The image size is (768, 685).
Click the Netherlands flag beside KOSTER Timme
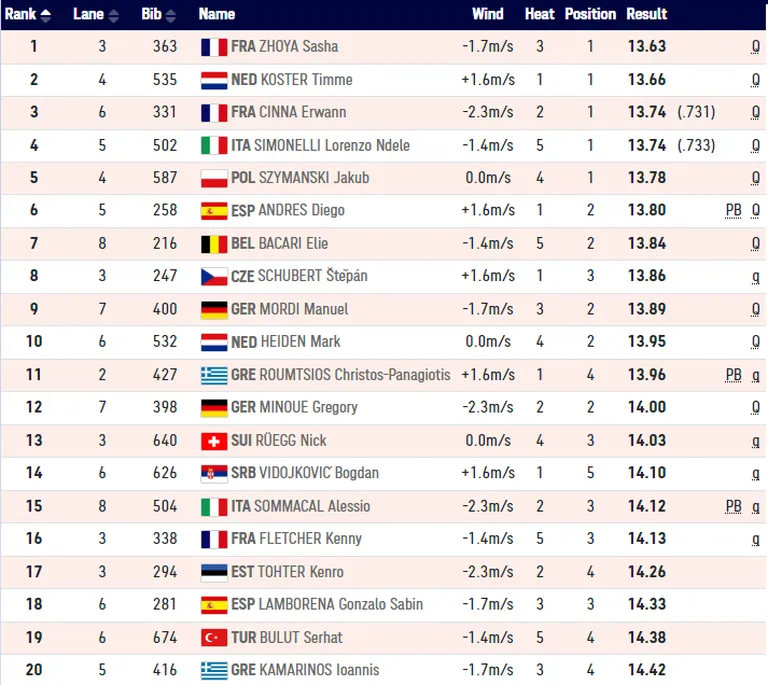tap(214, 80)
